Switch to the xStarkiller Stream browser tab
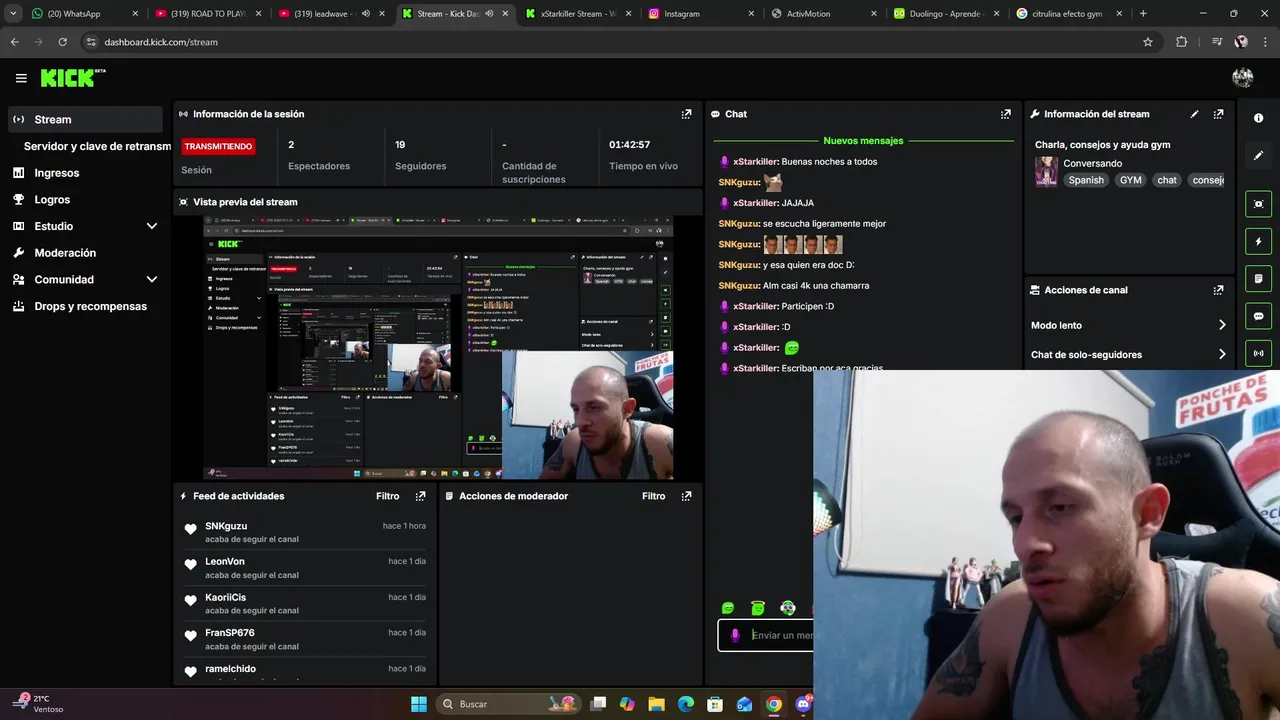The image size is (1280, 720). pyautogui.click(x=580, y=14)
